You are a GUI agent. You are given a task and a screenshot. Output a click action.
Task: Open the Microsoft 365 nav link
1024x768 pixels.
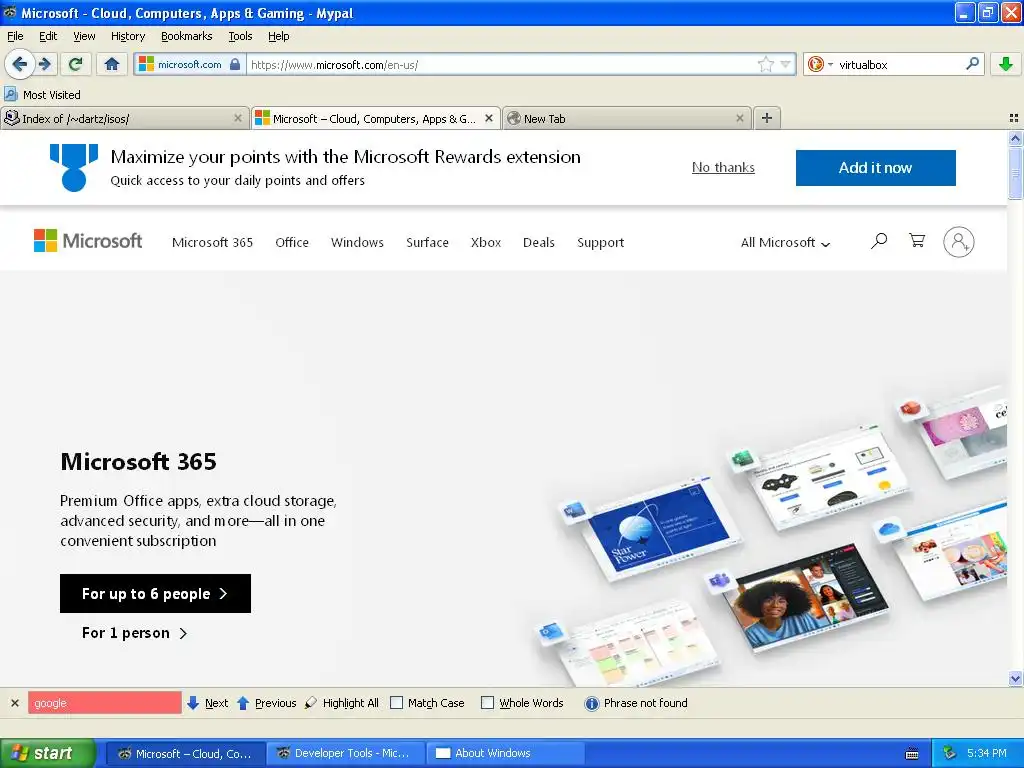point(212,242)
